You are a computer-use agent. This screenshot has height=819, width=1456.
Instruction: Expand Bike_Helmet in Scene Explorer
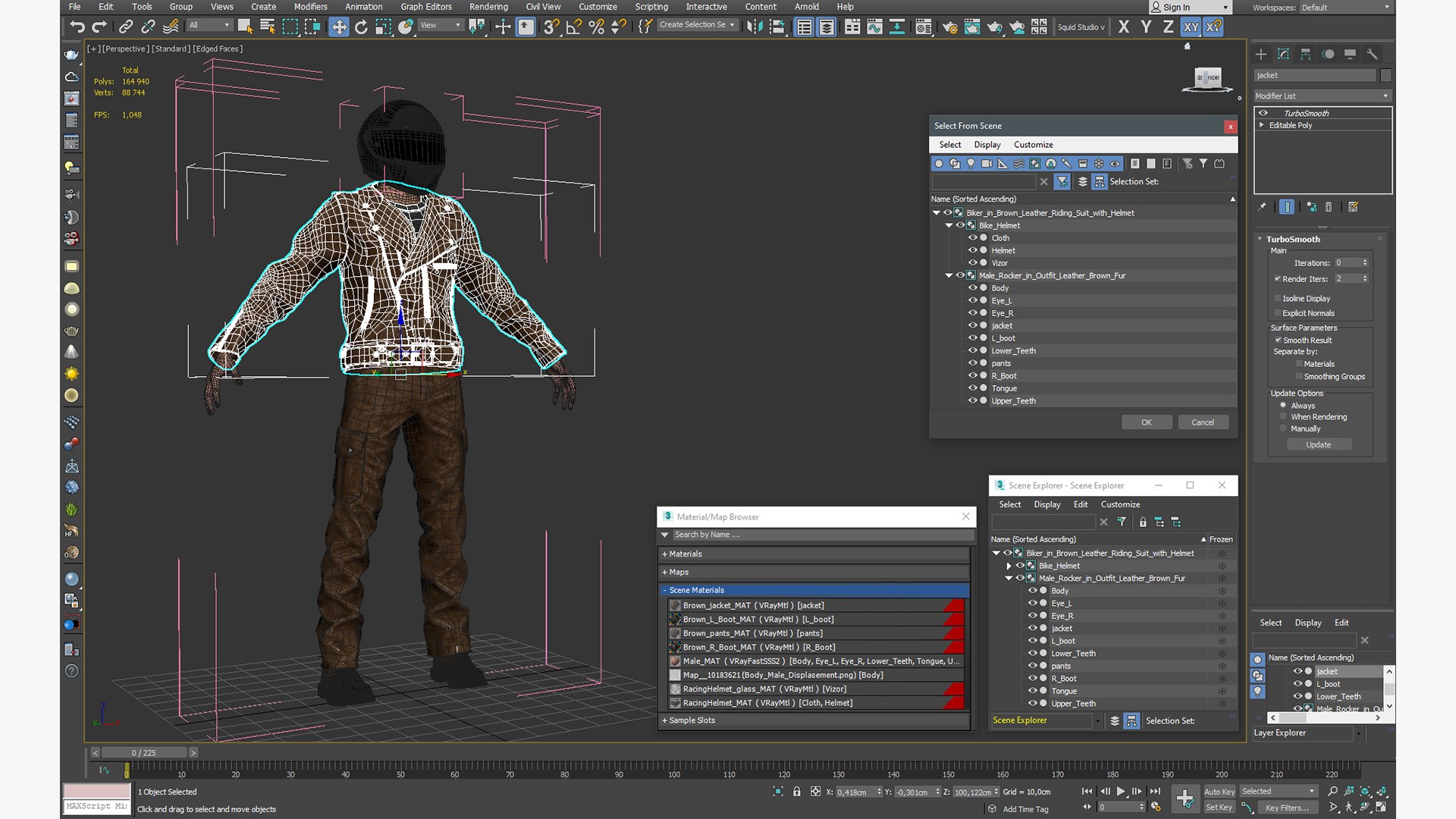pyautogui.click(x=1009, y=566)
